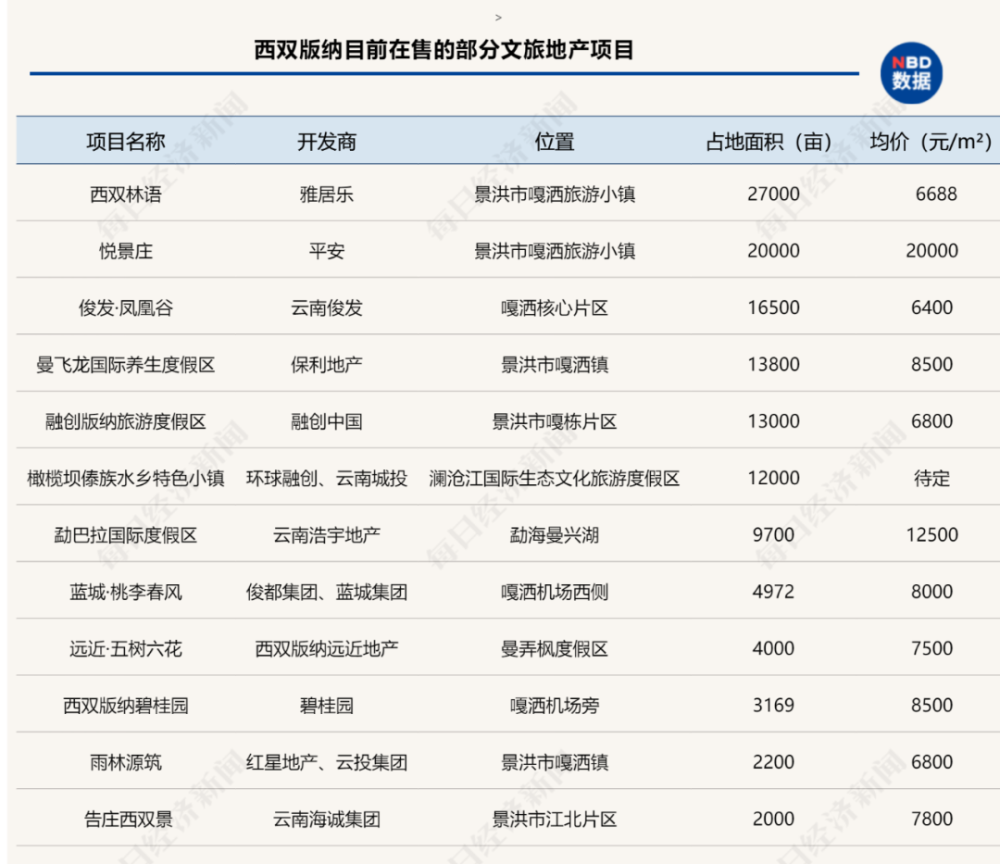1000x864 pixels.
Task: Click area value 3169
Action: [774, 705]
